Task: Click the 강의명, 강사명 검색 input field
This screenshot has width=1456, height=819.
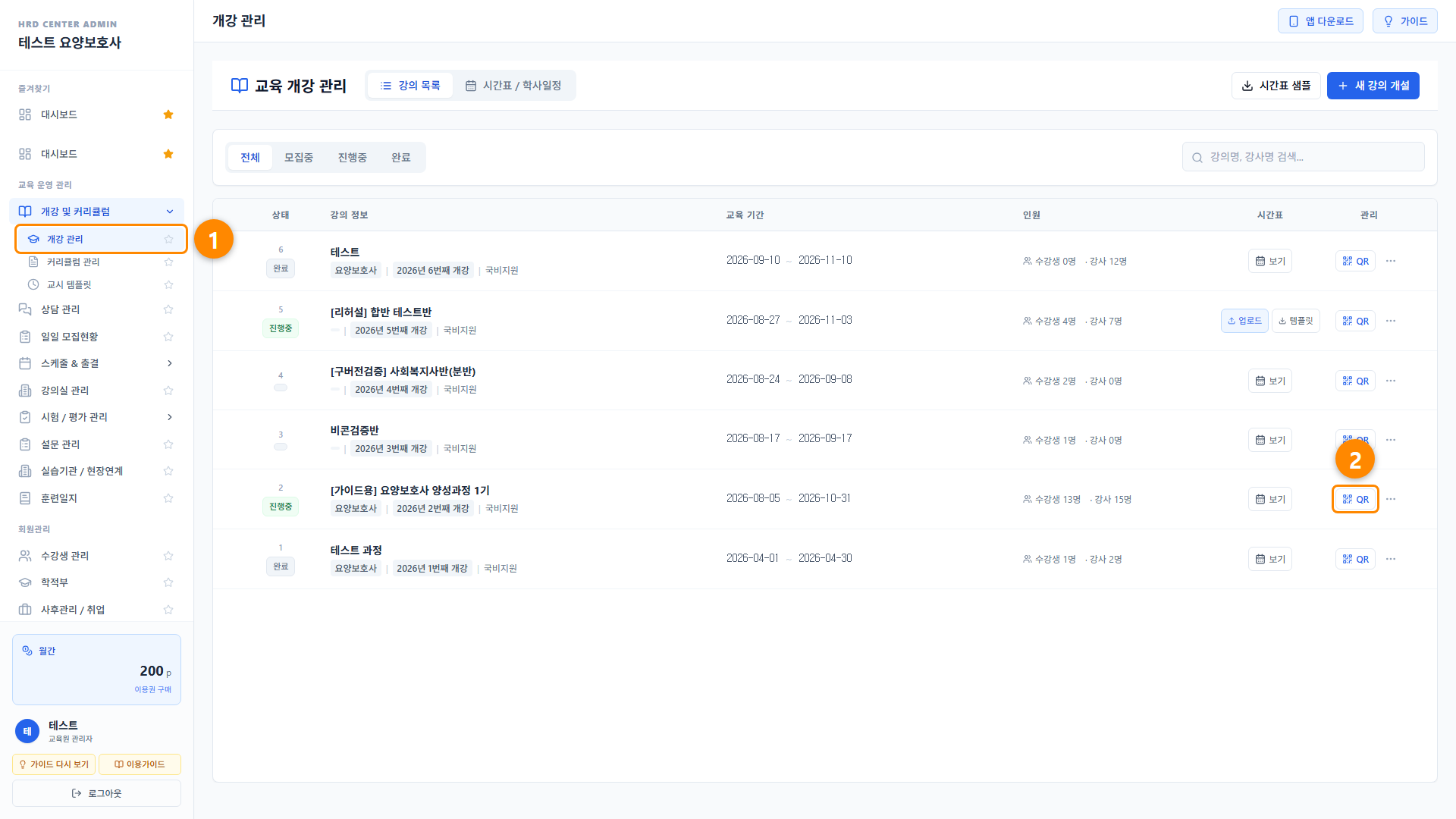Action: point(1303,157)
